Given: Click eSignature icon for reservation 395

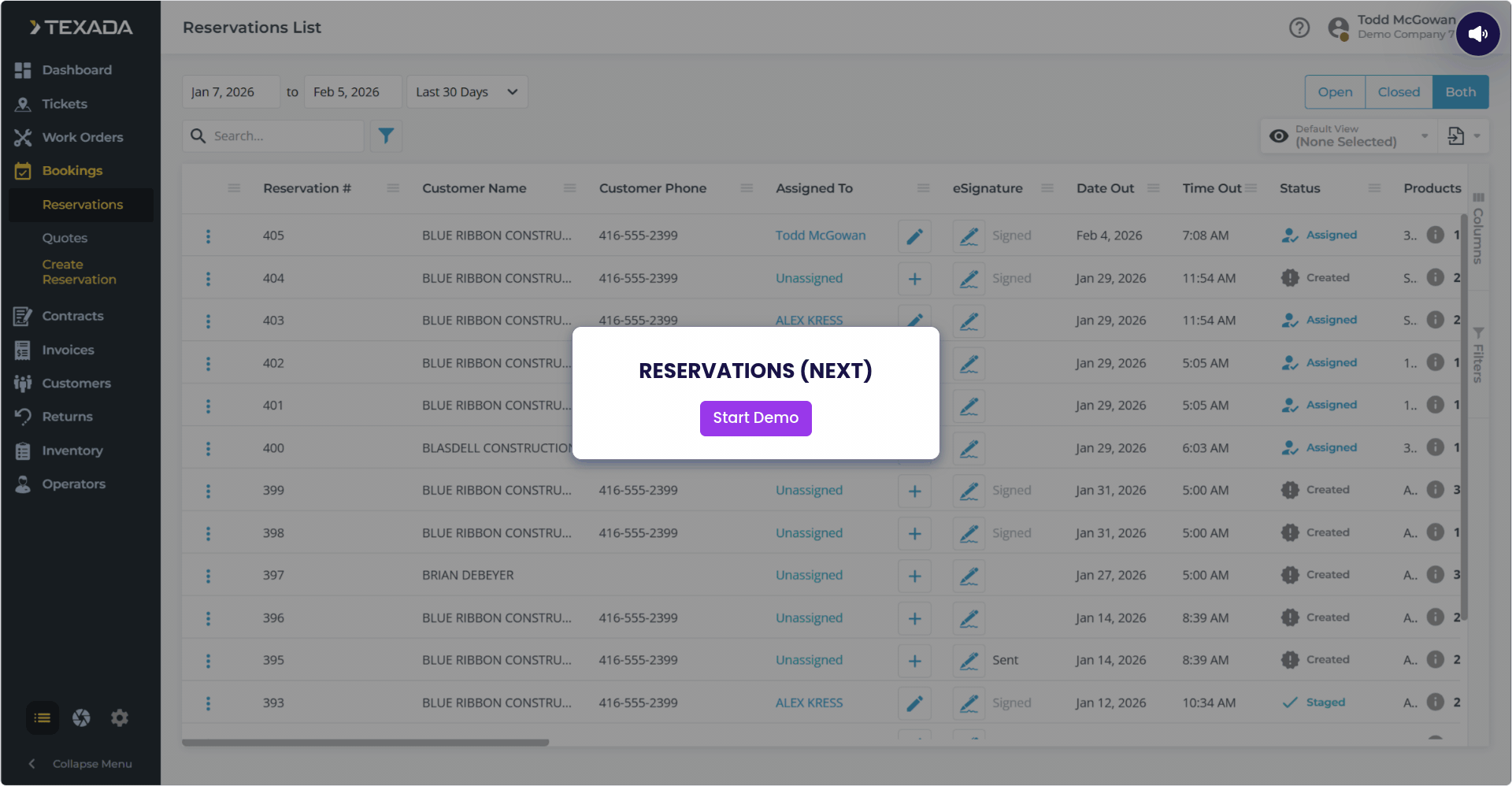Looking at the screenshot, I should [x=969, y=661].
